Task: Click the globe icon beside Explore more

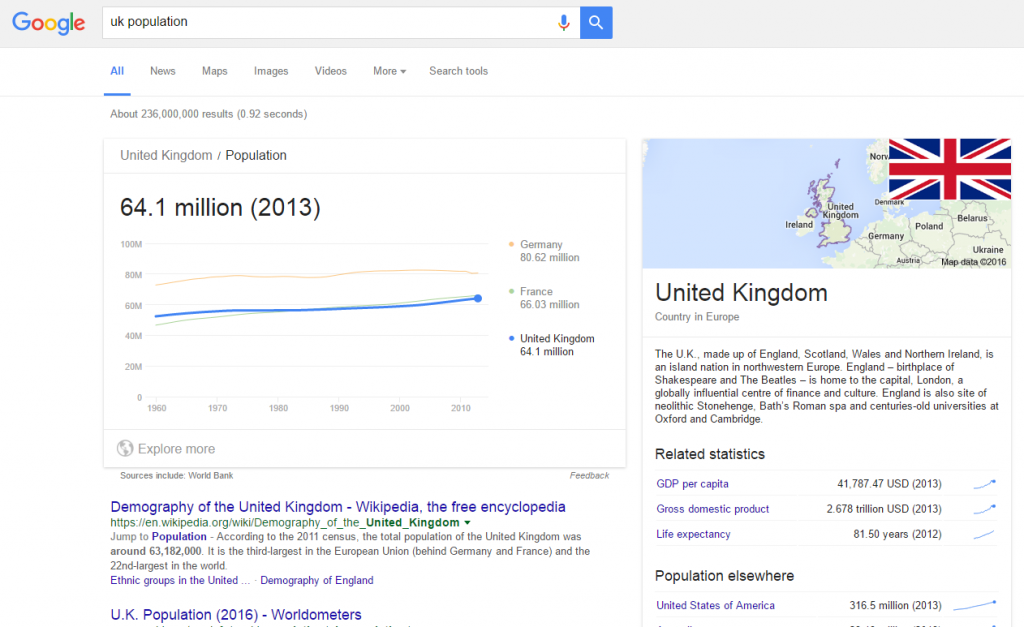Action: pos(125,448)
